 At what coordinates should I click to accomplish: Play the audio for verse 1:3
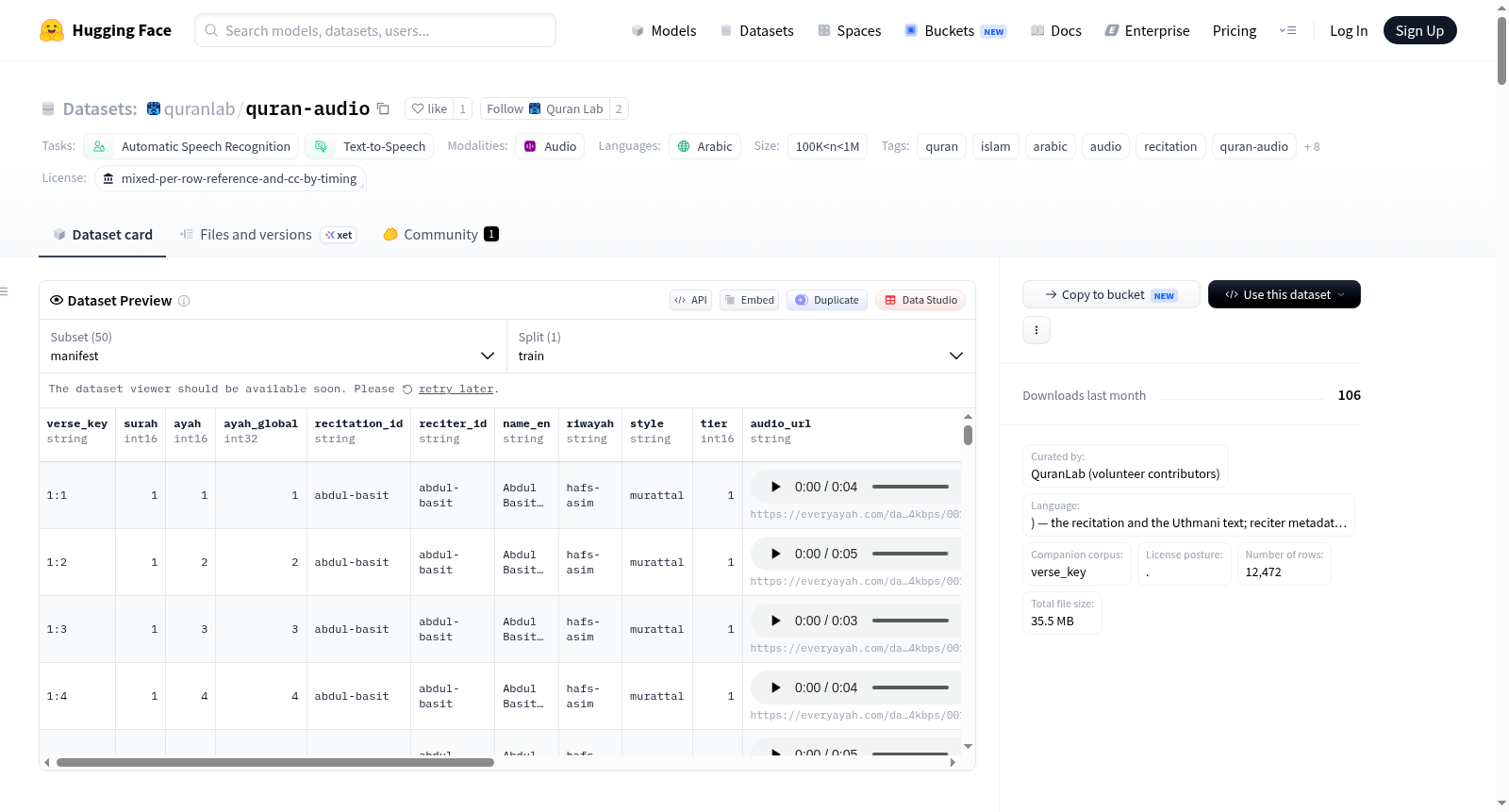click(775, 621)
